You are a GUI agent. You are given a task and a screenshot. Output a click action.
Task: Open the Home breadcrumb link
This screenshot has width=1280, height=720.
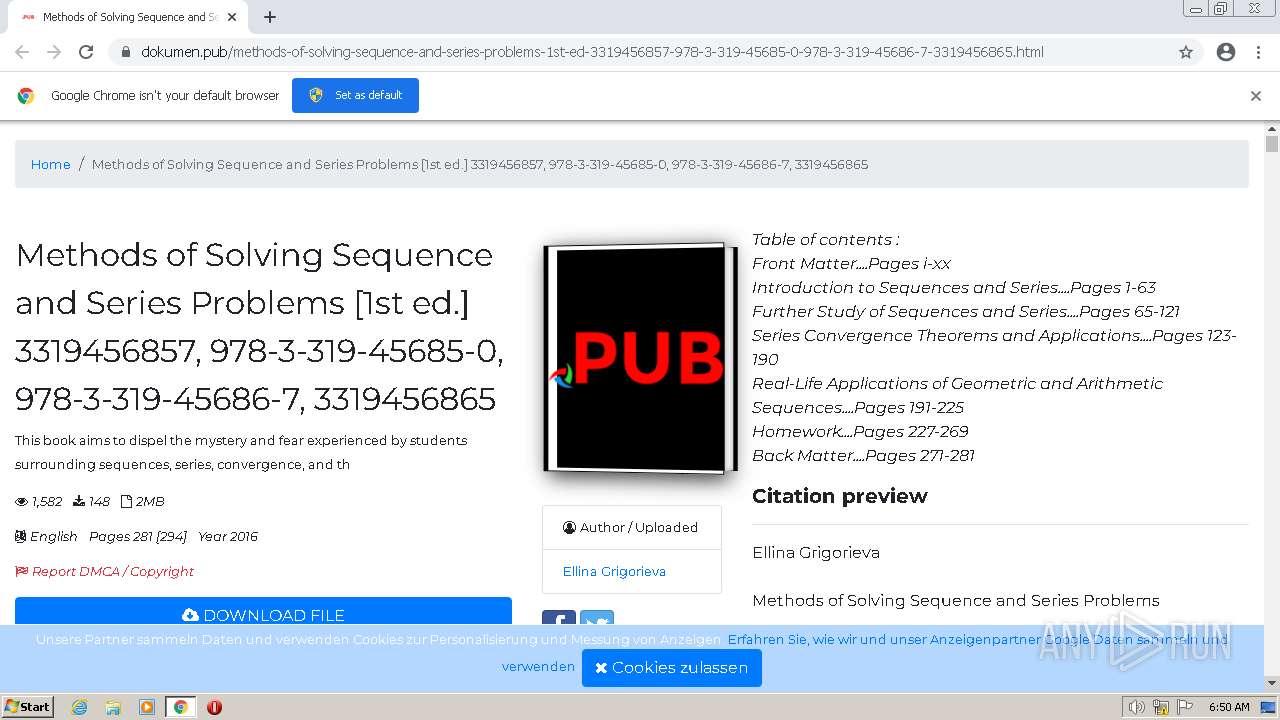pyautogui.click(x=50, y=164)
